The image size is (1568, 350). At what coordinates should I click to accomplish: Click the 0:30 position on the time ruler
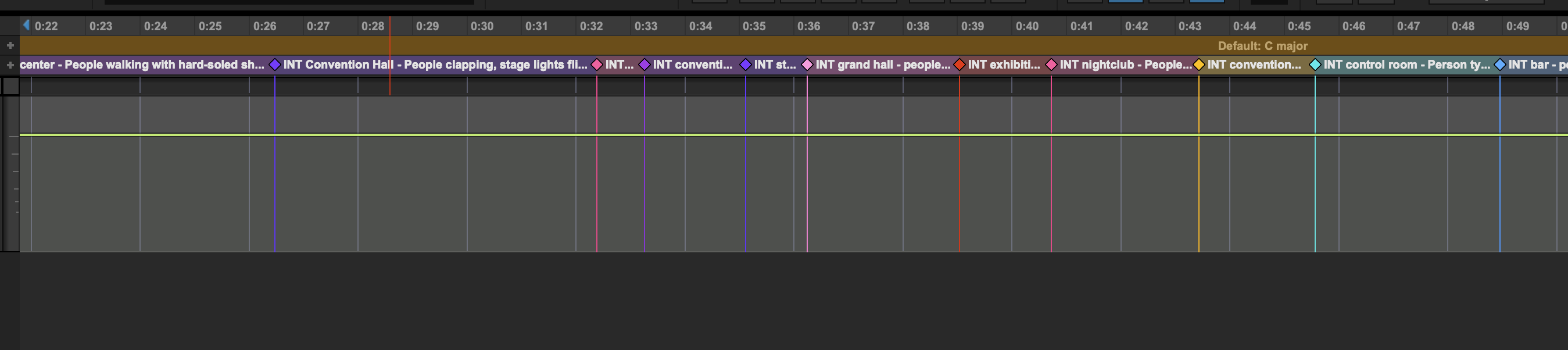481,27
